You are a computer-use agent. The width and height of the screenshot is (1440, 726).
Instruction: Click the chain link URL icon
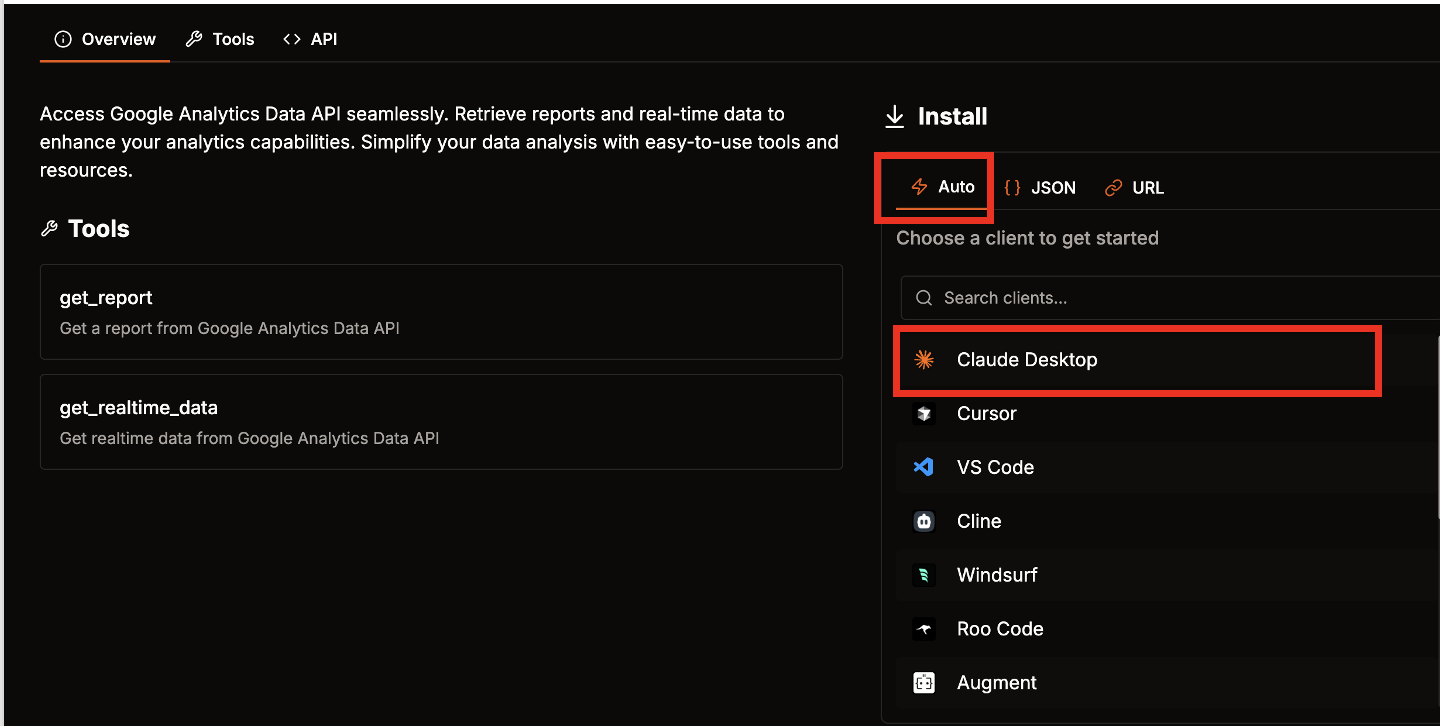click(x=1113, y=188)
